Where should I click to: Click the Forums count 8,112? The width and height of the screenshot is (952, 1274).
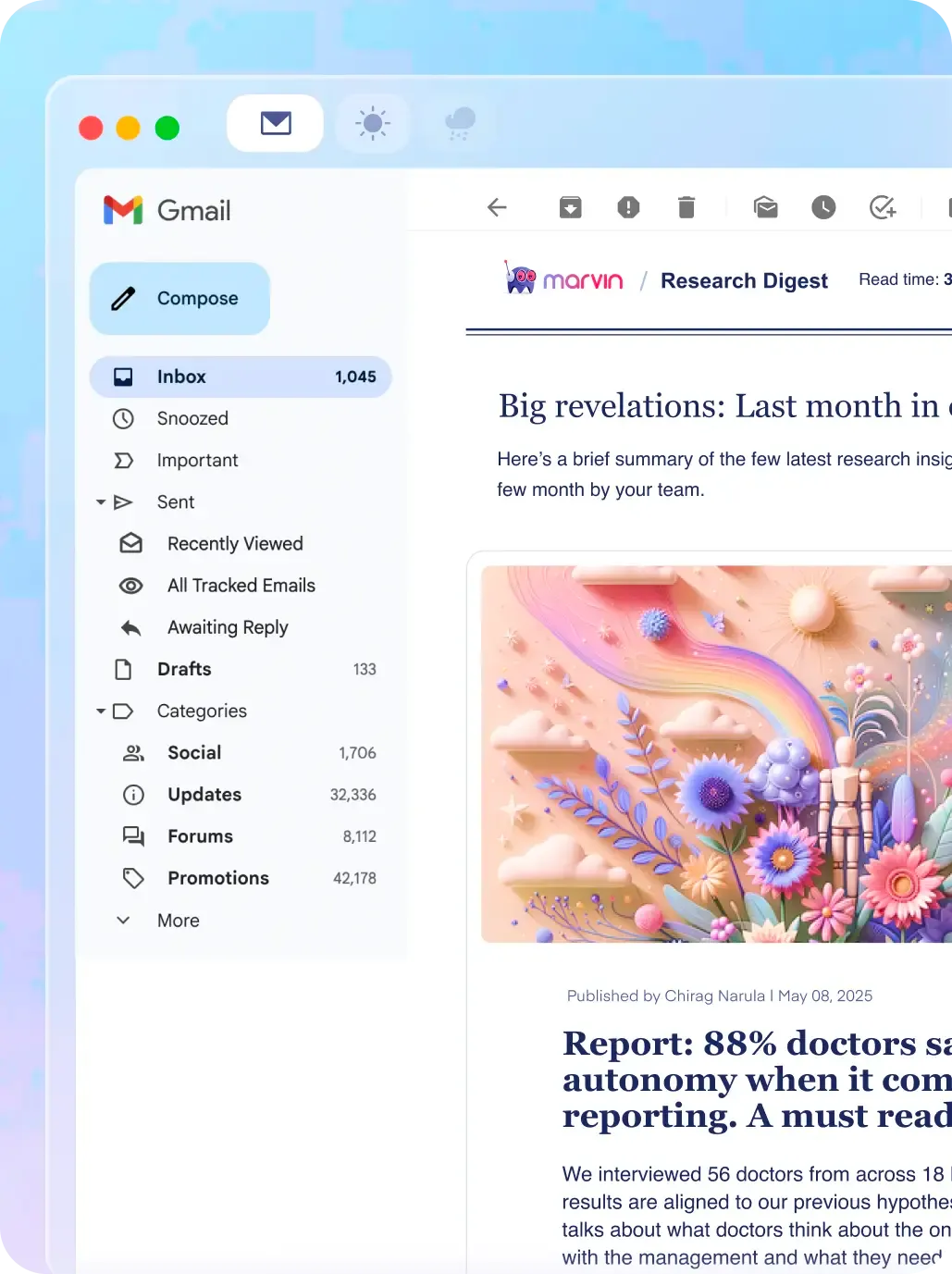point(360,836)
